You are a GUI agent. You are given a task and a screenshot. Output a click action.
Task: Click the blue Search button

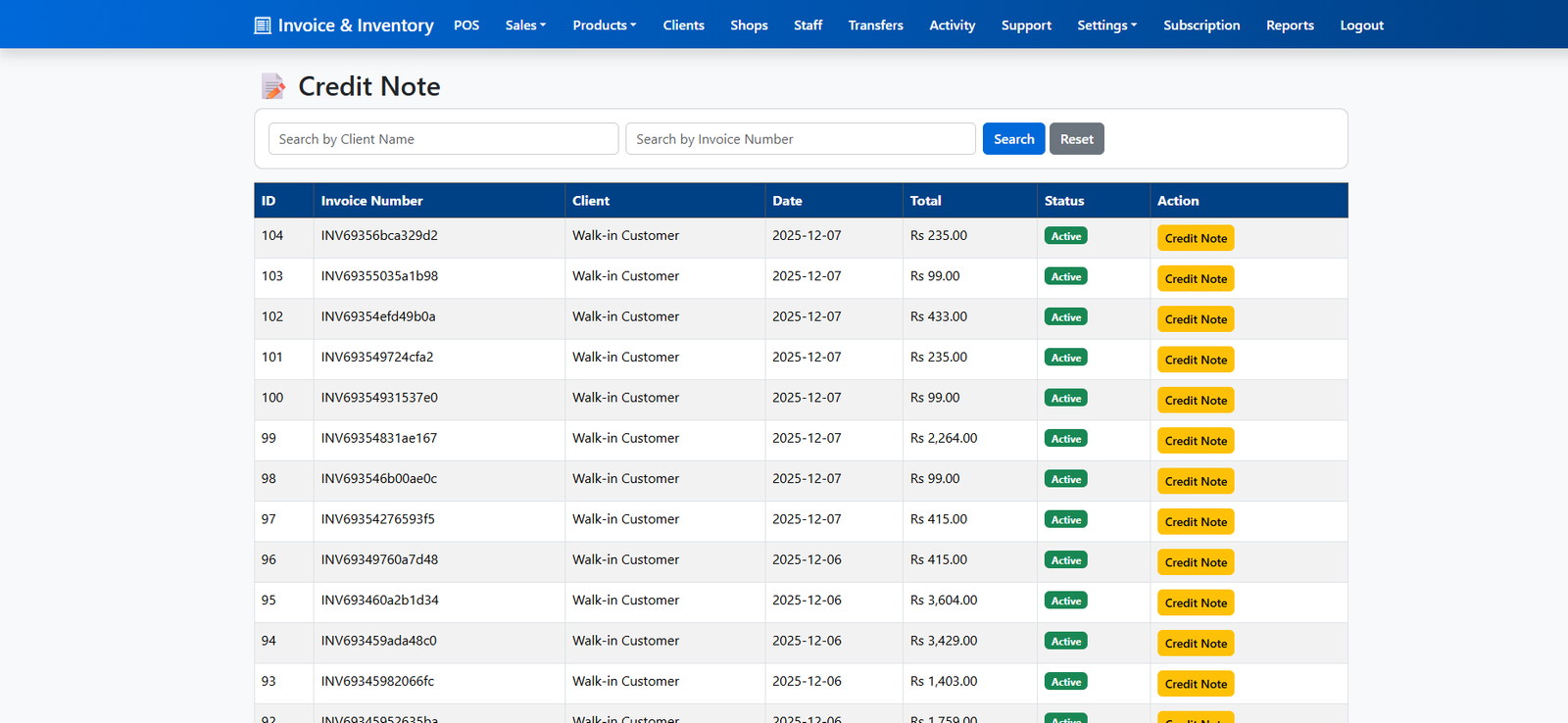click(x=1013, y=139)
